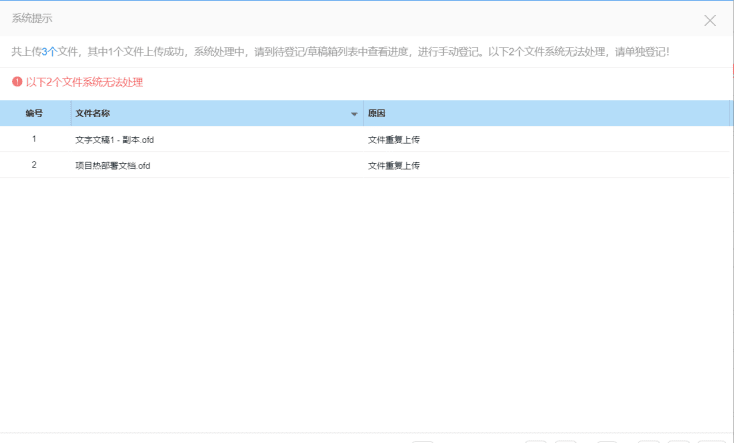Click the 编号 column header

pyautogui.click(x=34, y=113)
